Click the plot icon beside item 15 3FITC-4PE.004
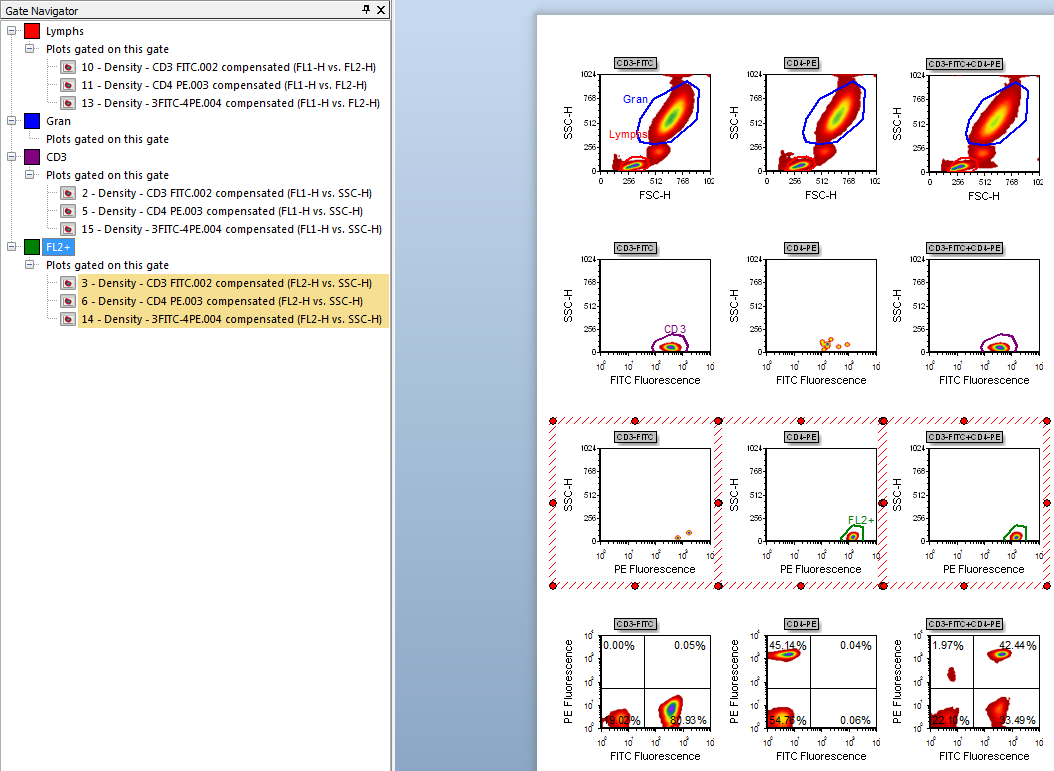The width and height of the screenshot is (1054, 771). 68,229
